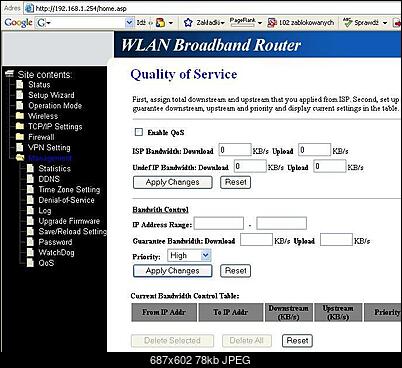The height and width of the screenshot is (368, 402).
Task: Collapse the Management menu section
Action: 50,158
